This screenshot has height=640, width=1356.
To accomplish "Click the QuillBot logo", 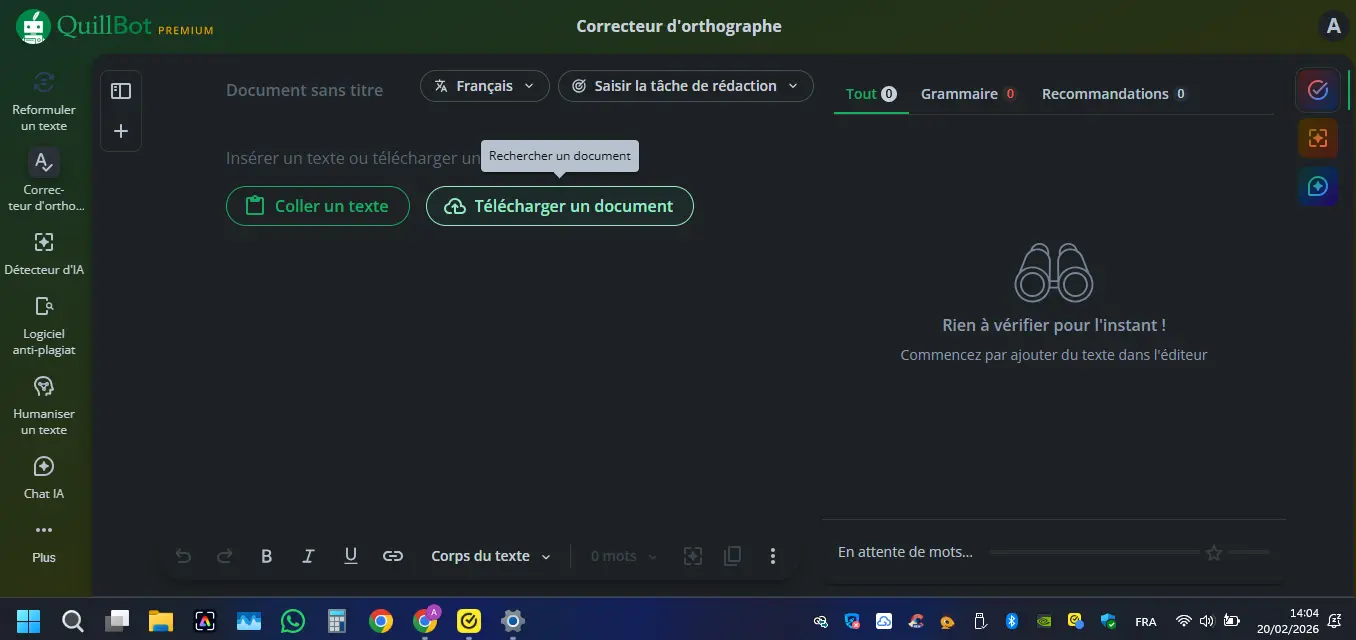I will click(x=114, y=27).
